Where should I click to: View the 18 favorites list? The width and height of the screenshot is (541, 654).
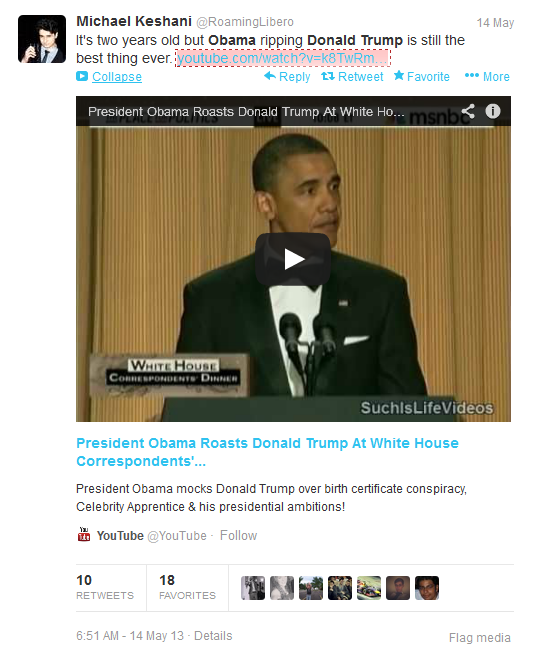pyautogui.click(x=187, y=588)
